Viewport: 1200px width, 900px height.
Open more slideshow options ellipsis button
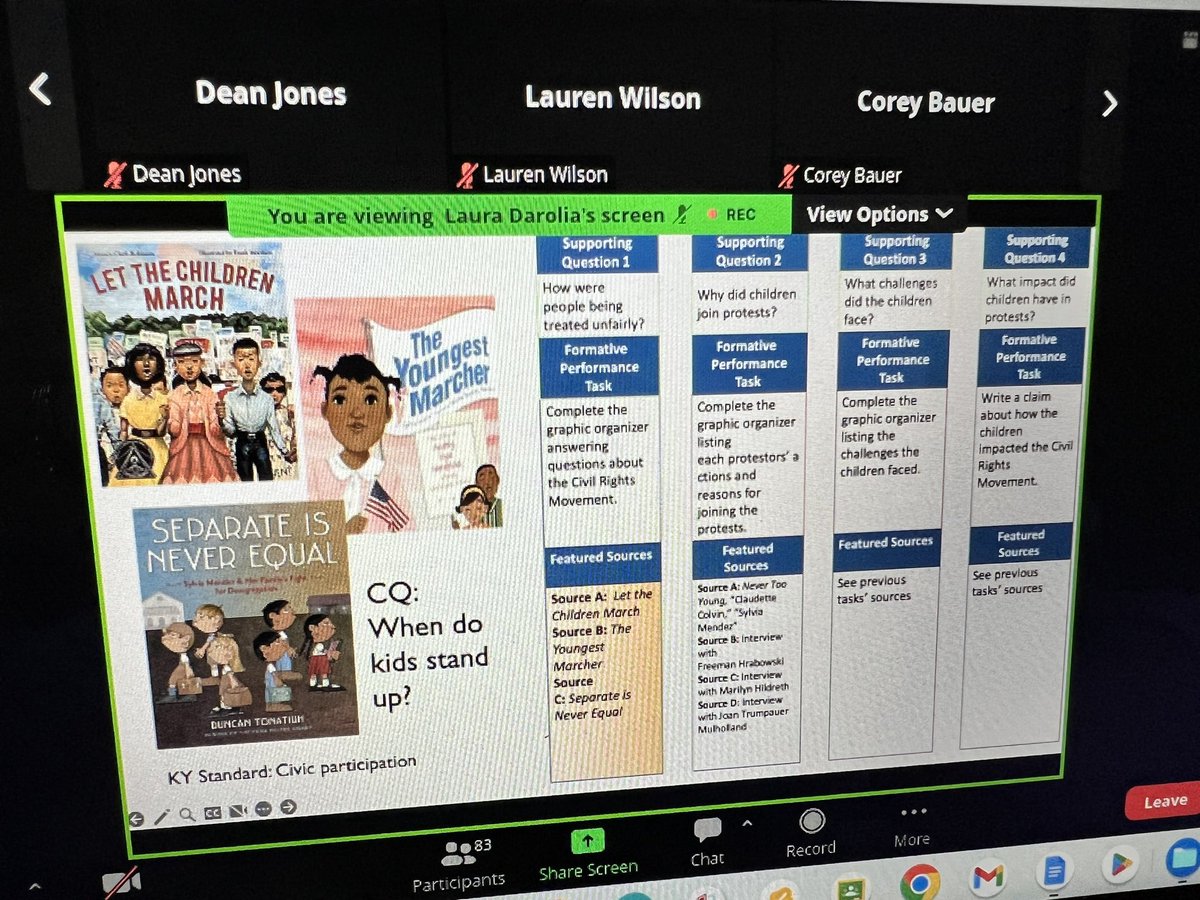tap(263, 809)
